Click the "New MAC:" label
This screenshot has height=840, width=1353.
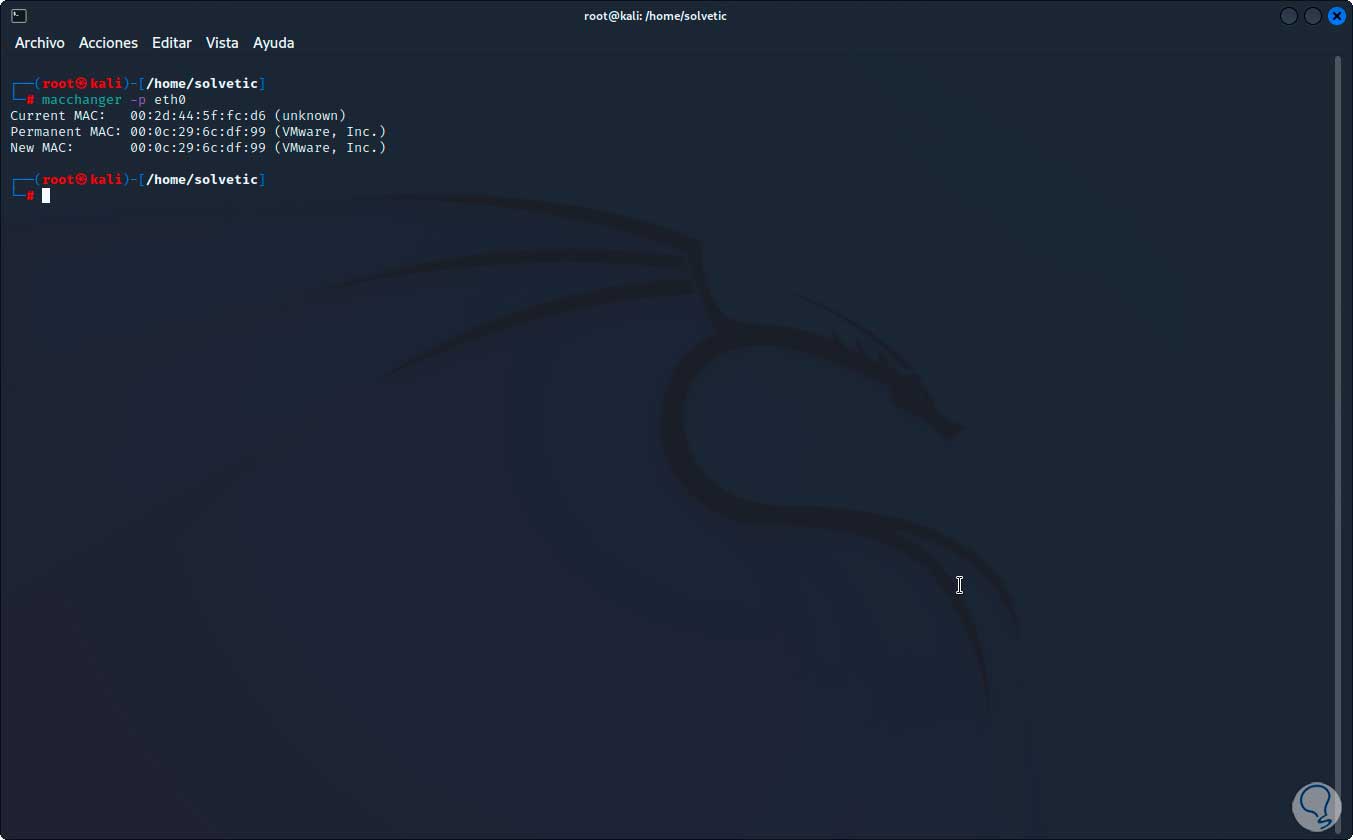42,148
